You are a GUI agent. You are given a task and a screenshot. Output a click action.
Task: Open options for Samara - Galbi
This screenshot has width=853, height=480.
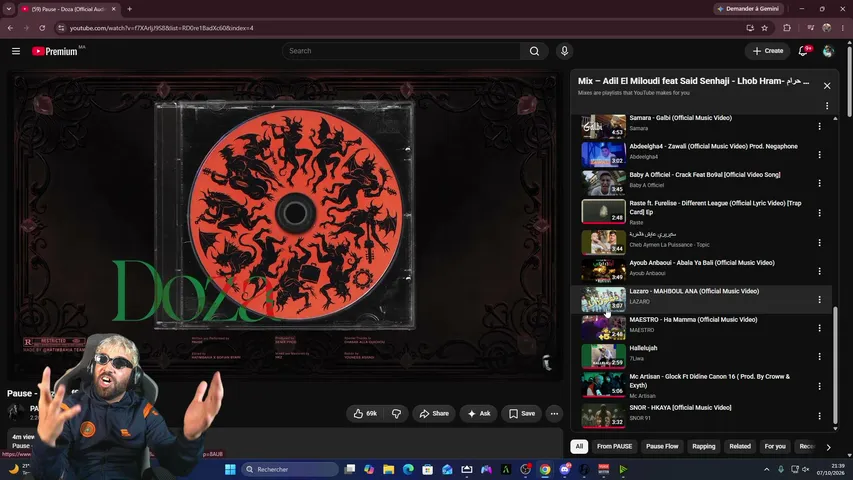pos(819,126)
